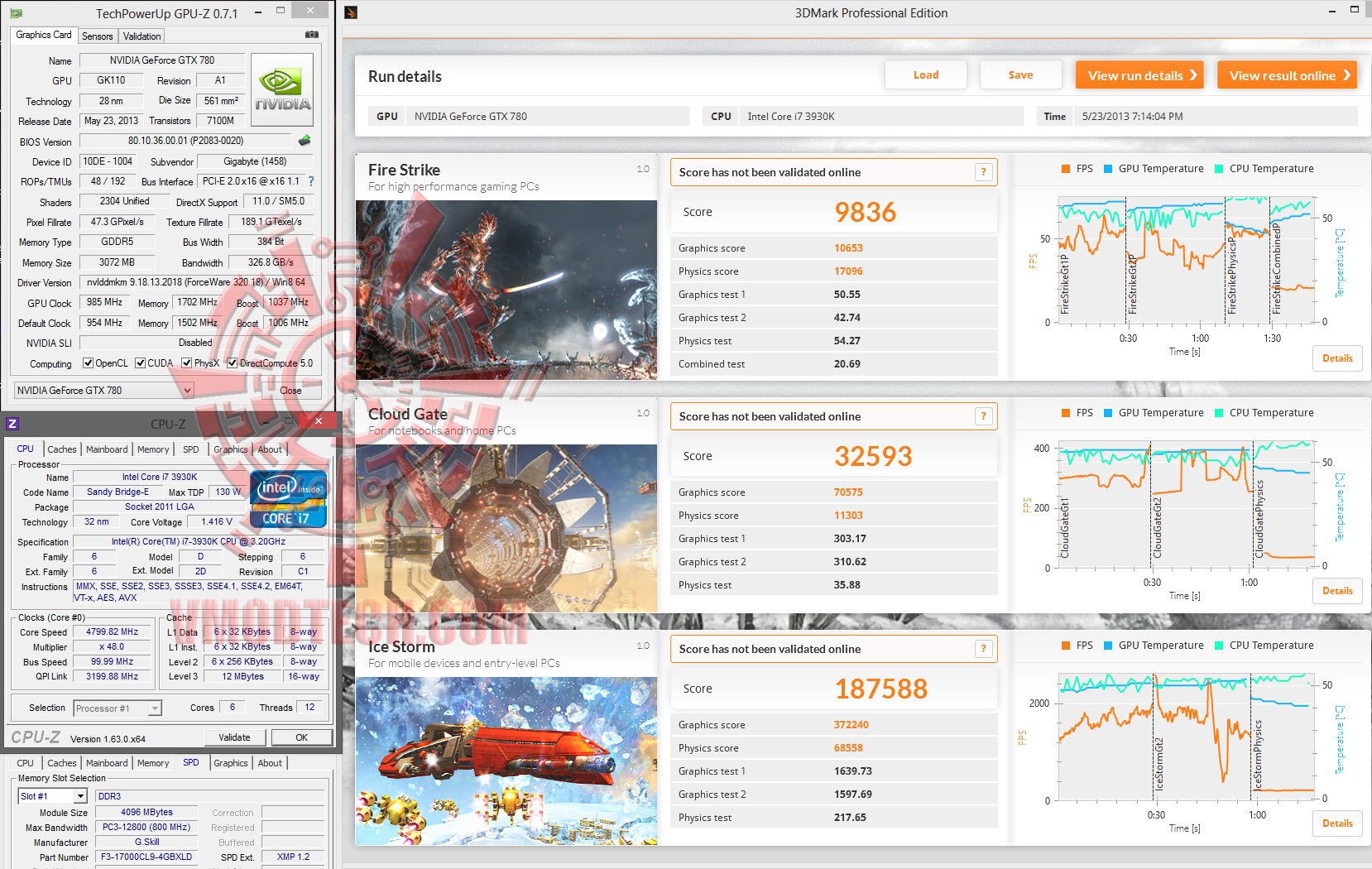Toggle the DirectCompute 5.0 checkbox
The width and height of the screenshot is (1372, 869).
(233, 363)
